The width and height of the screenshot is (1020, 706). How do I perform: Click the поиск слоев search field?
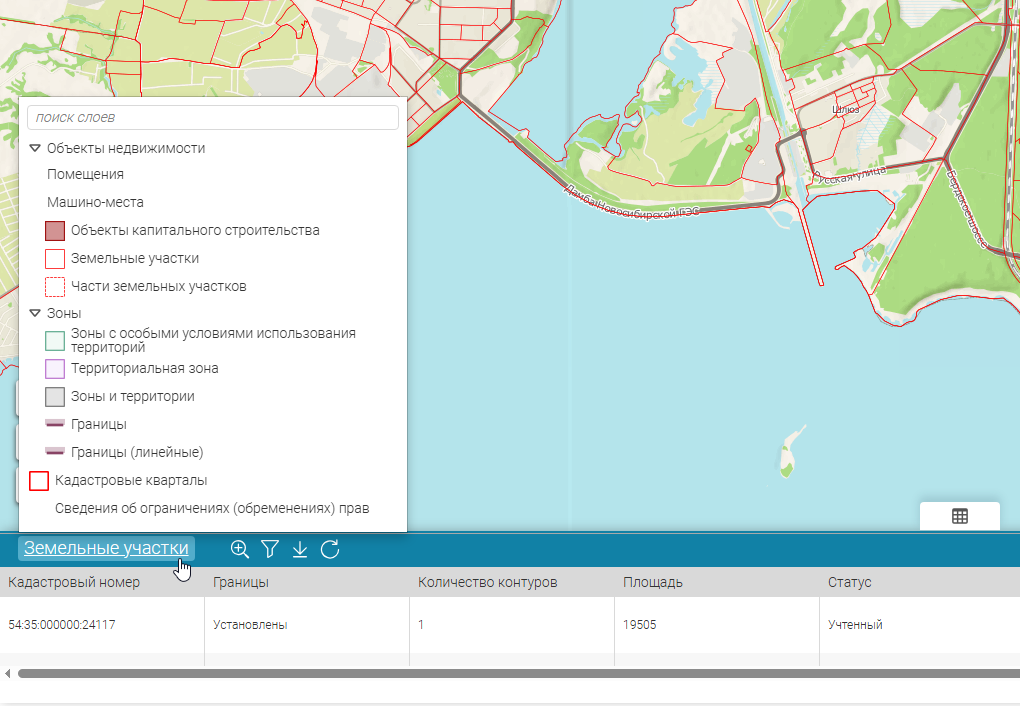[212, 117]
